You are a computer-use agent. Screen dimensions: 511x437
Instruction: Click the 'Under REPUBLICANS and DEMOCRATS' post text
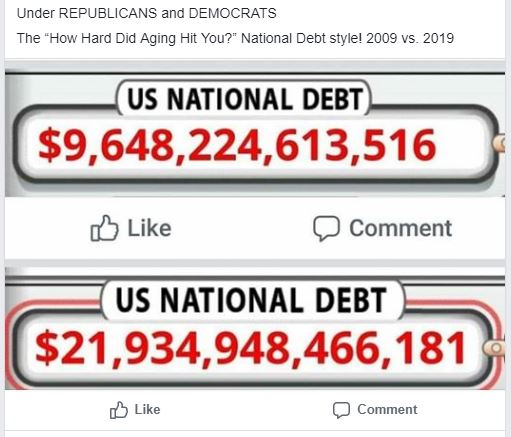(x=147, y=13)
